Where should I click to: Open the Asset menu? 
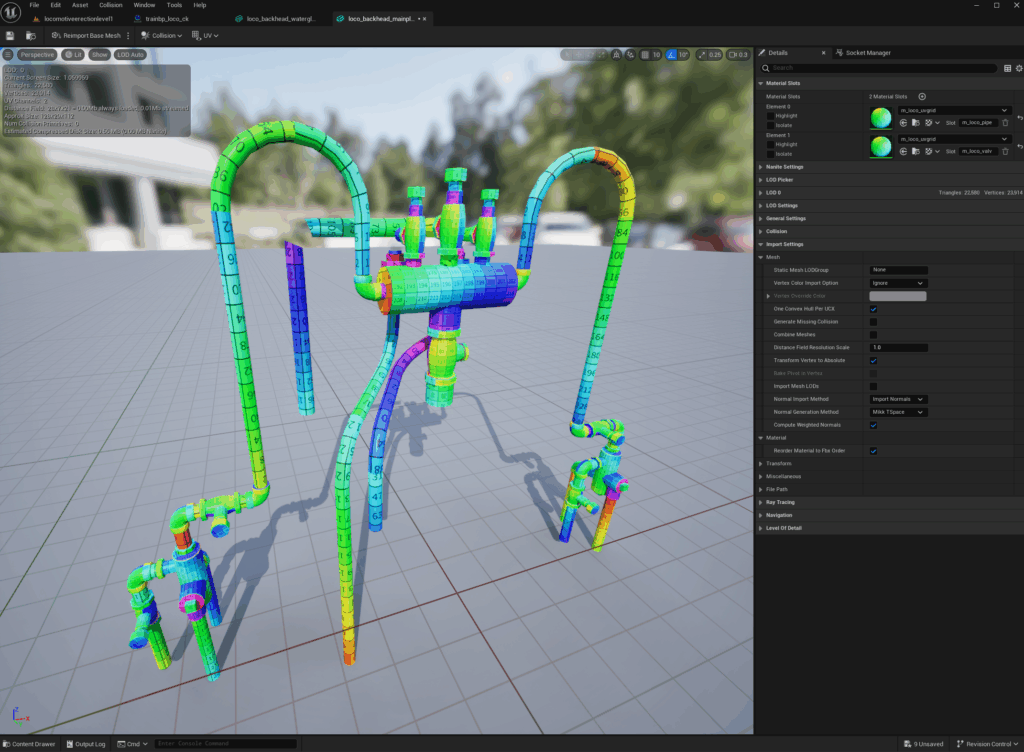tap(80, 5)
